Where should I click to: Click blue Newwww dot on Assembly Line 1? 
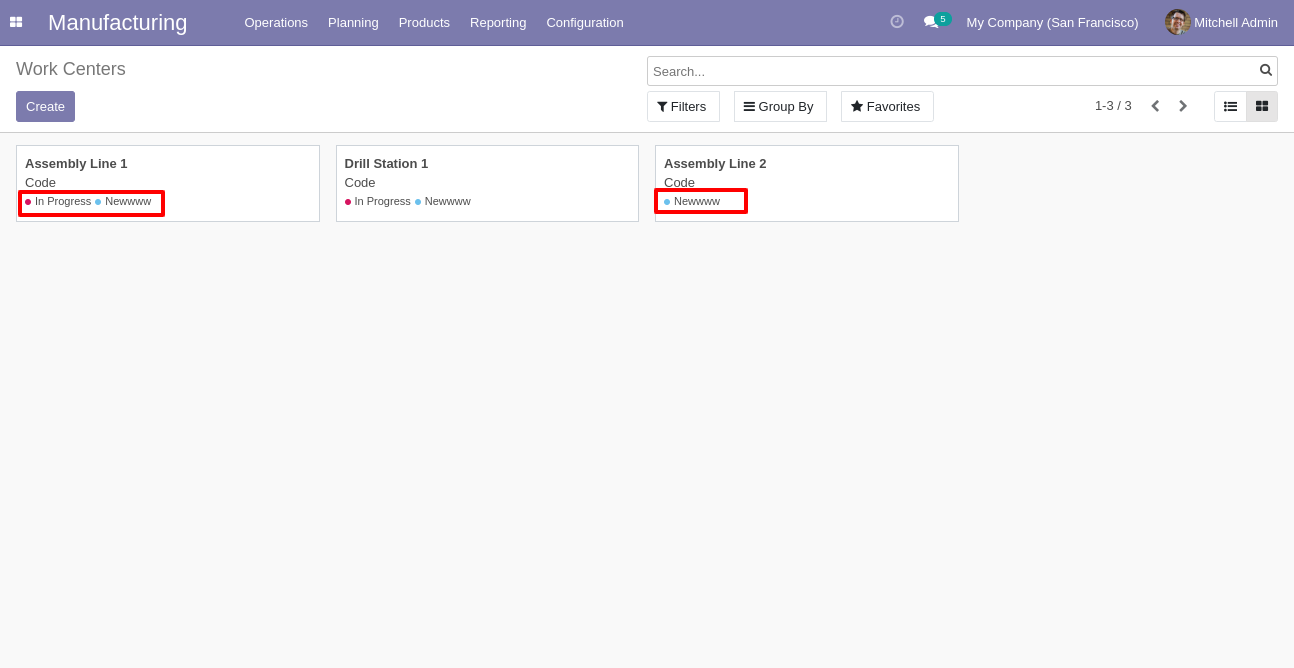[98, 202]
